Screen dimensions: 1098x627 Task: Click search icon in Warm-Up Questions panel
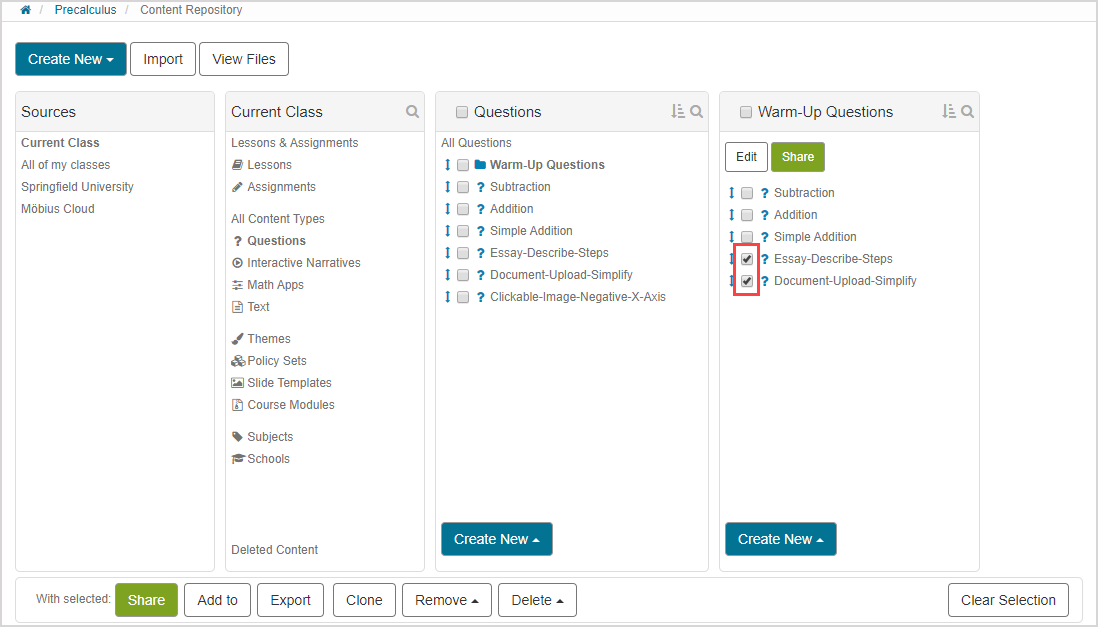coord(967,112)
